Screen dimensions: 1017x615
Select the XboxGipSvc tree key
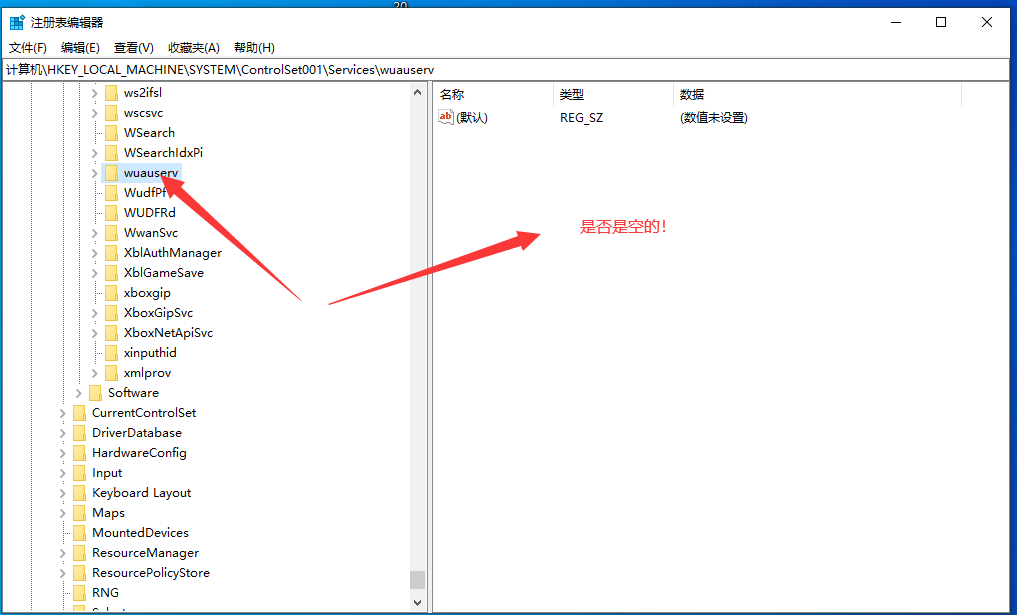point(158,313)
